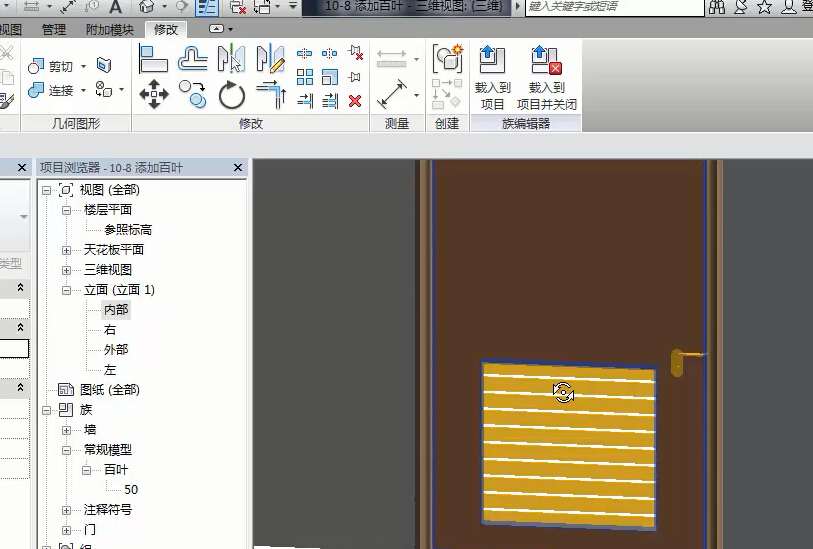Select the Rotate tool
813x549 pixels.
pos(231,95)
